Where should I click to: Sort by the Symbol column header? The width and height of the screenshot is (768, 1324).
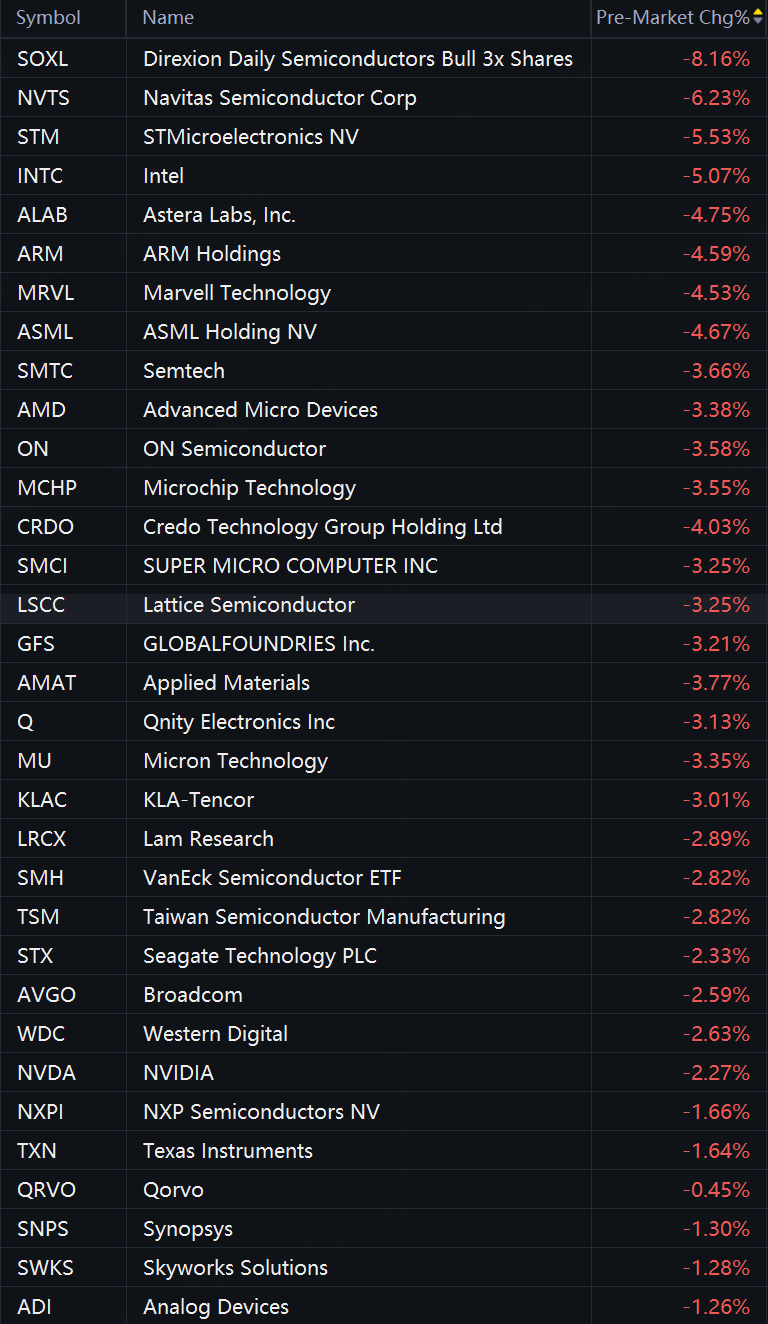(48, 18)
